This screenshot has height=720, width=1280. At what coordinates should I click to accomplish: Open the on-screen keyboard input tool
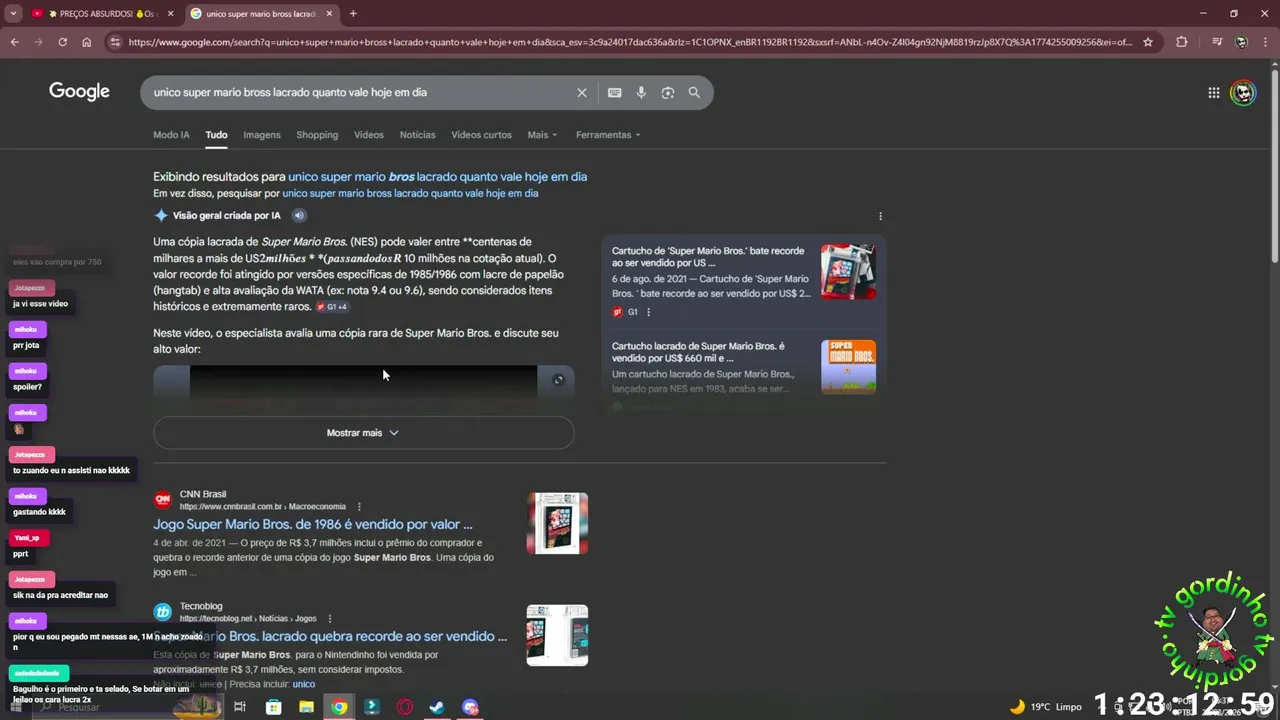click(x=615, y=92)
